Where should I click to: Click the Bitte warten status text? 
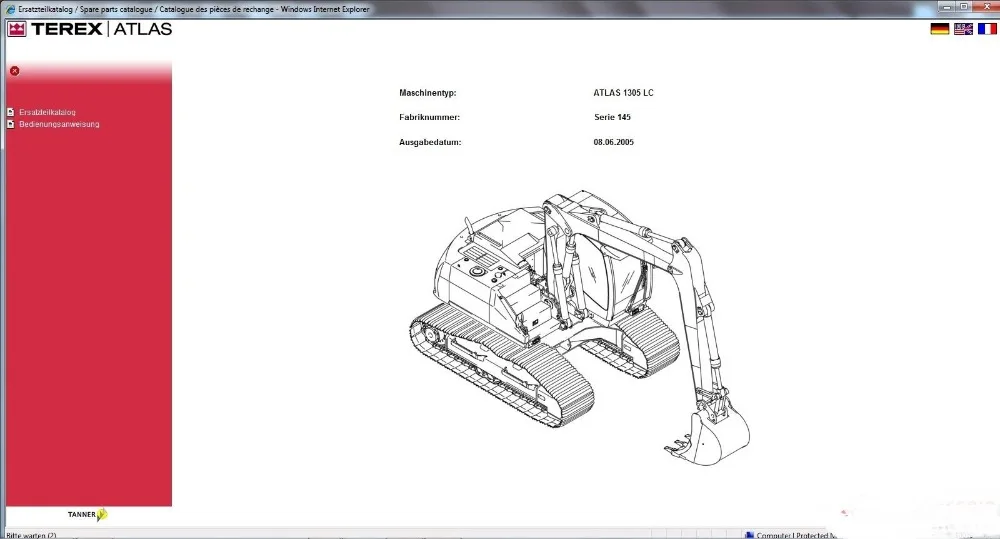click(x=31, y=535)
